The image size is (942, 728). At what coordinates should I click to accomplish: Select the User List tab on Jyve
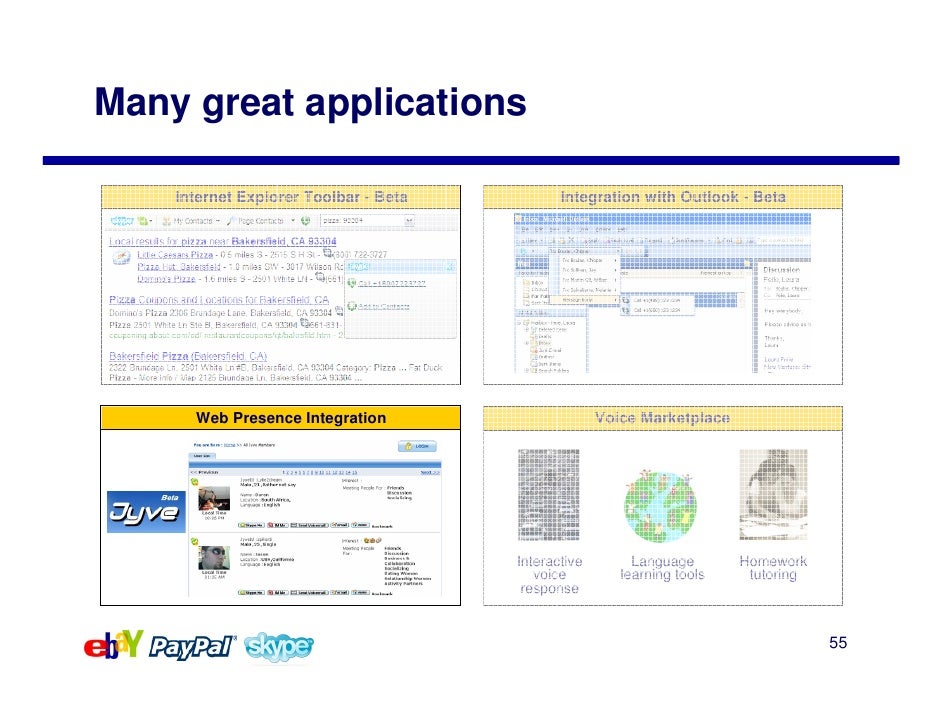202,456
